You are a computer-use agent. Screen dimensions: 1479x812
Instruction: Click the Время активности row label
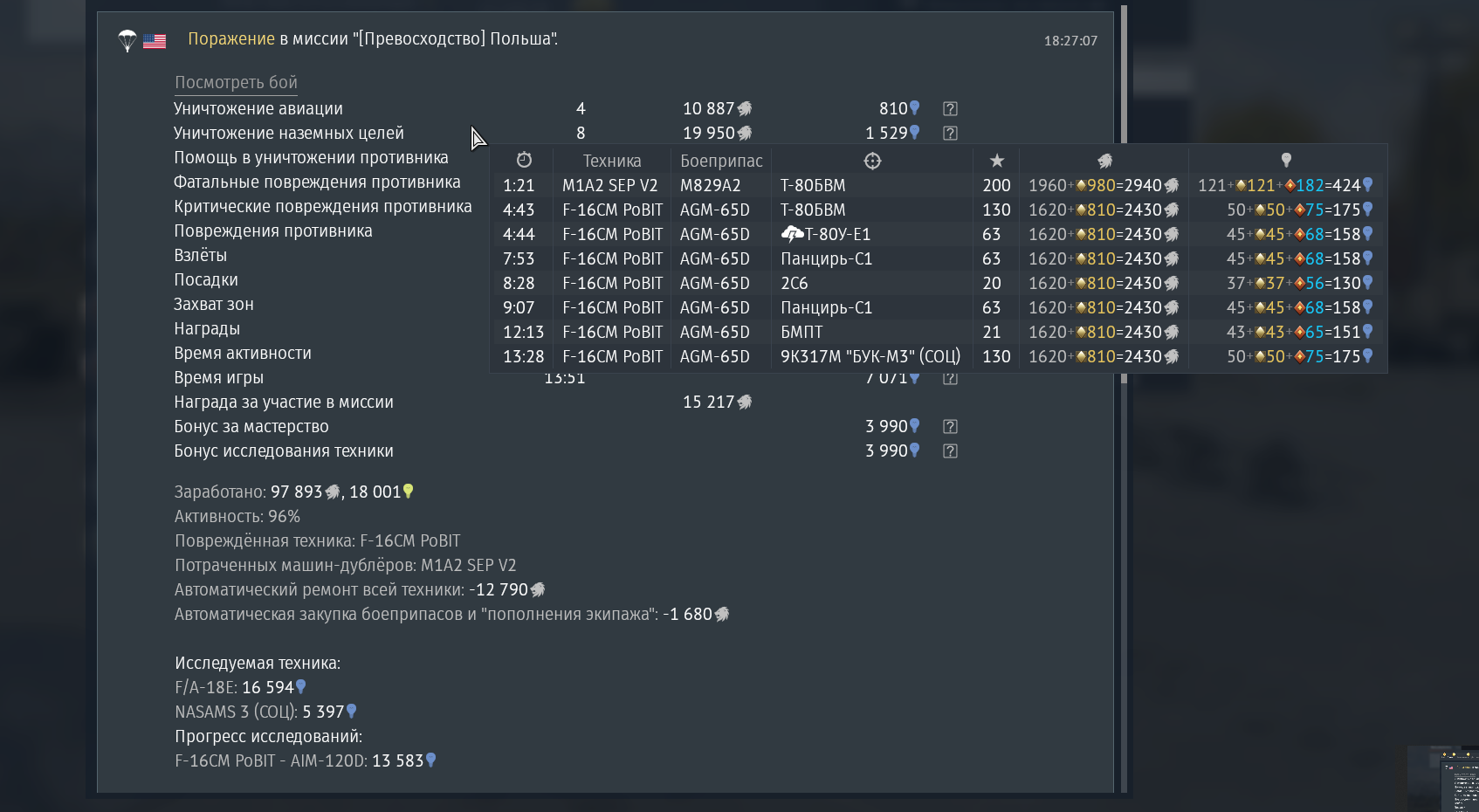pyautogui.click(x=243, y=354)
